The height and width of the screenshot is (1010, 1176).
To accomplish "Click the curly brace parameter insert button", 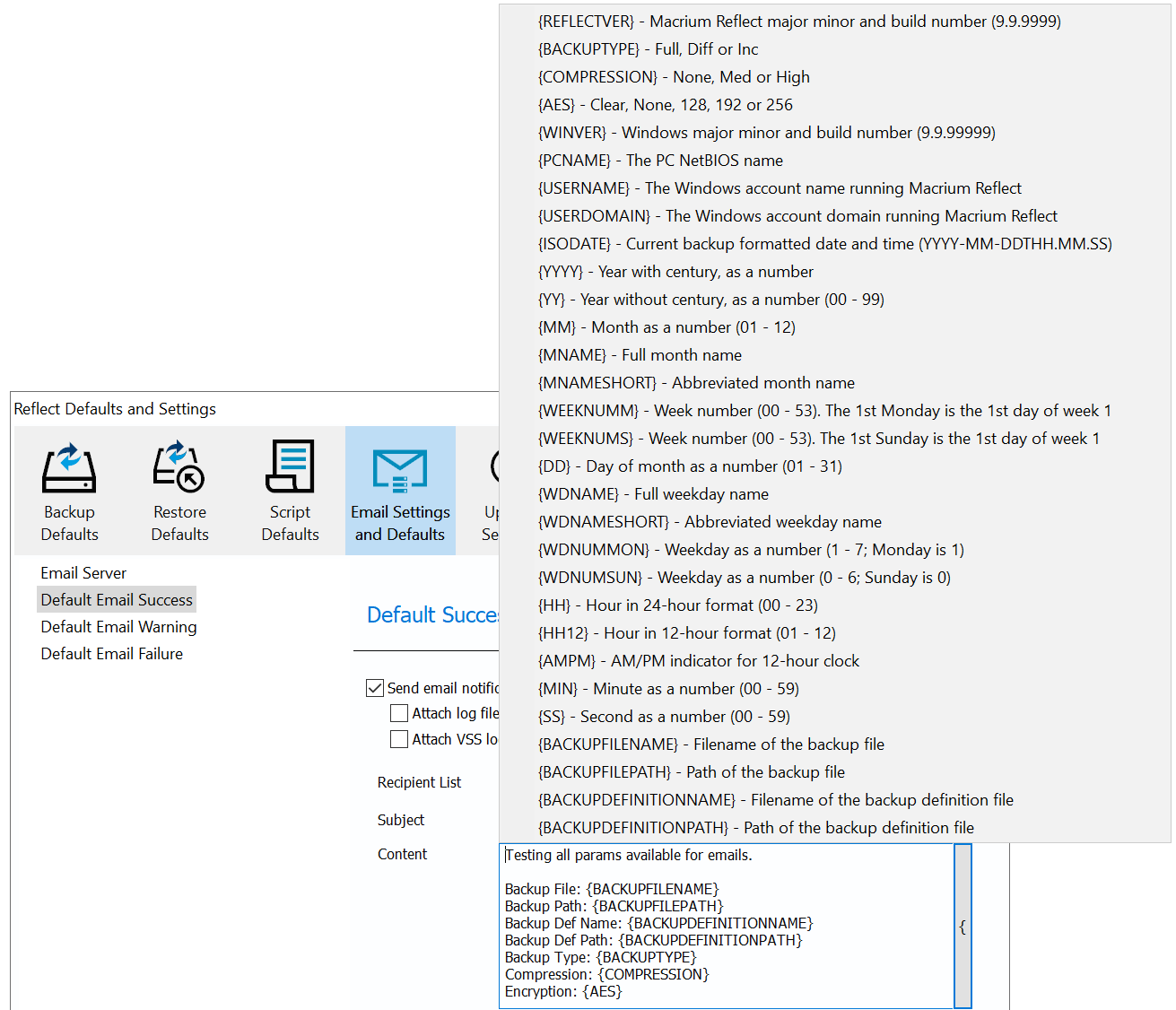I will (x=963, y=927).
